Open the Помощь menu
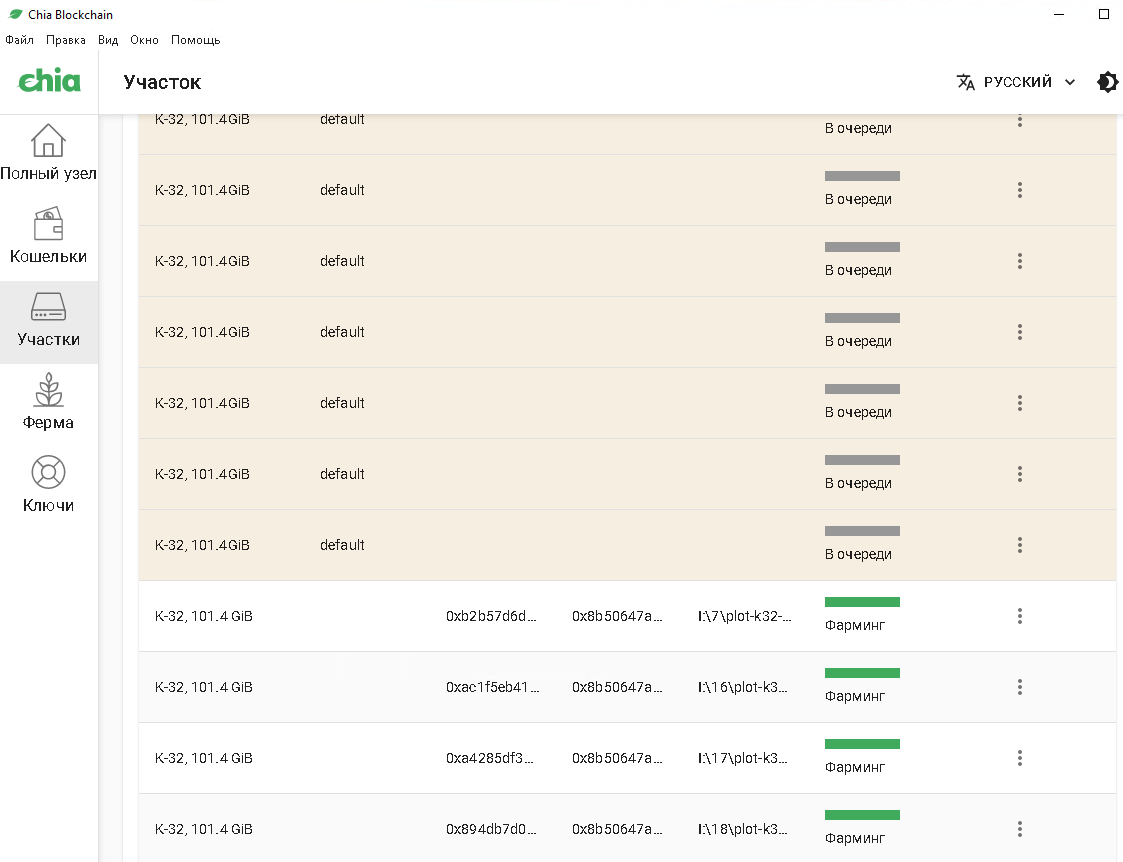1123x862 pixels. 196,40
